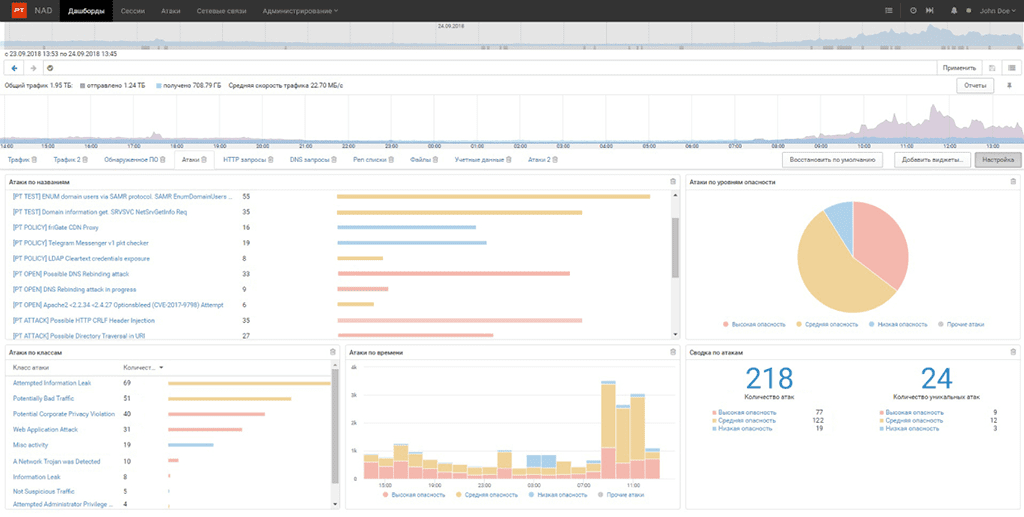
Task: Delete the Атаки по времени widget
Action: coord(673,352)
